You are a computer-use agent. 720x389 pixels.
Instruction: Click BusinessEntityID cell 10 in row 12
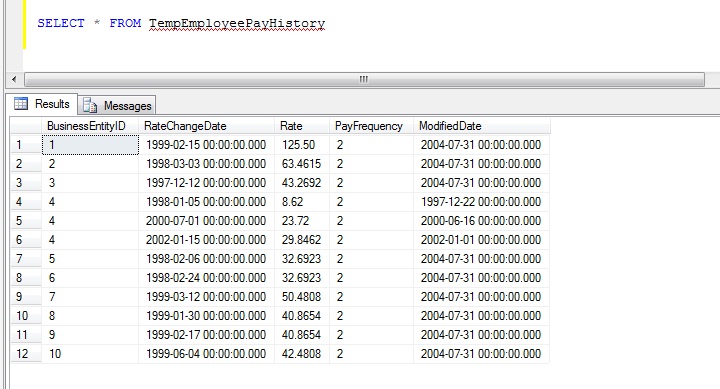(x=90, y=354)
